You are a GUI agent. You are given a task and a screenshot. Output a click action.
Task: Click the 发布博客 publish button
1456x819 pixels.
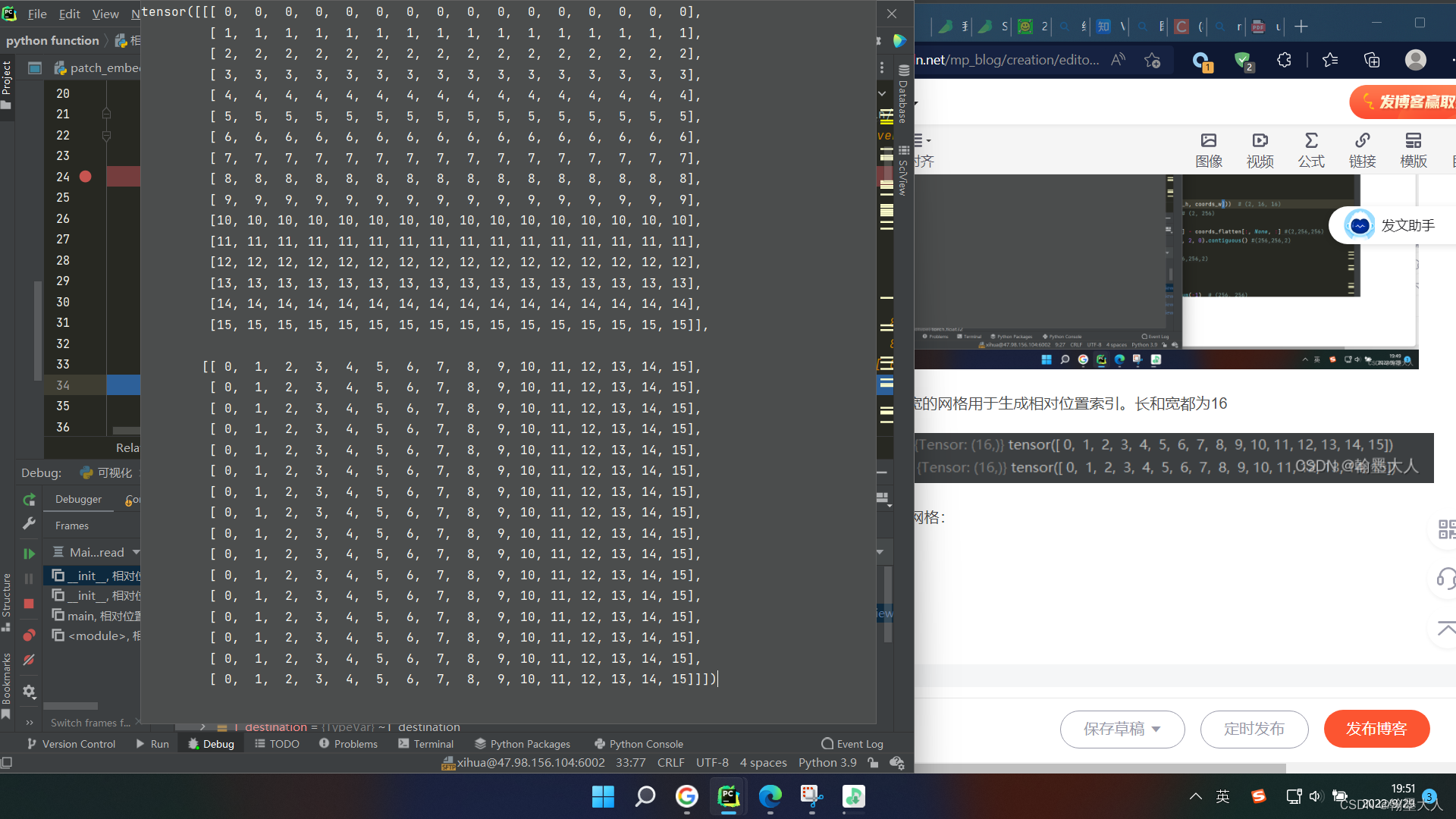[x=1376, y=729]
